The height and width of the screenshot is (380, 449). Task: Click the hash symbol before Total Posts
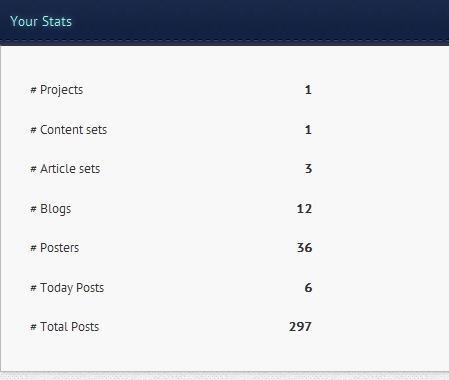coord(33,327)
